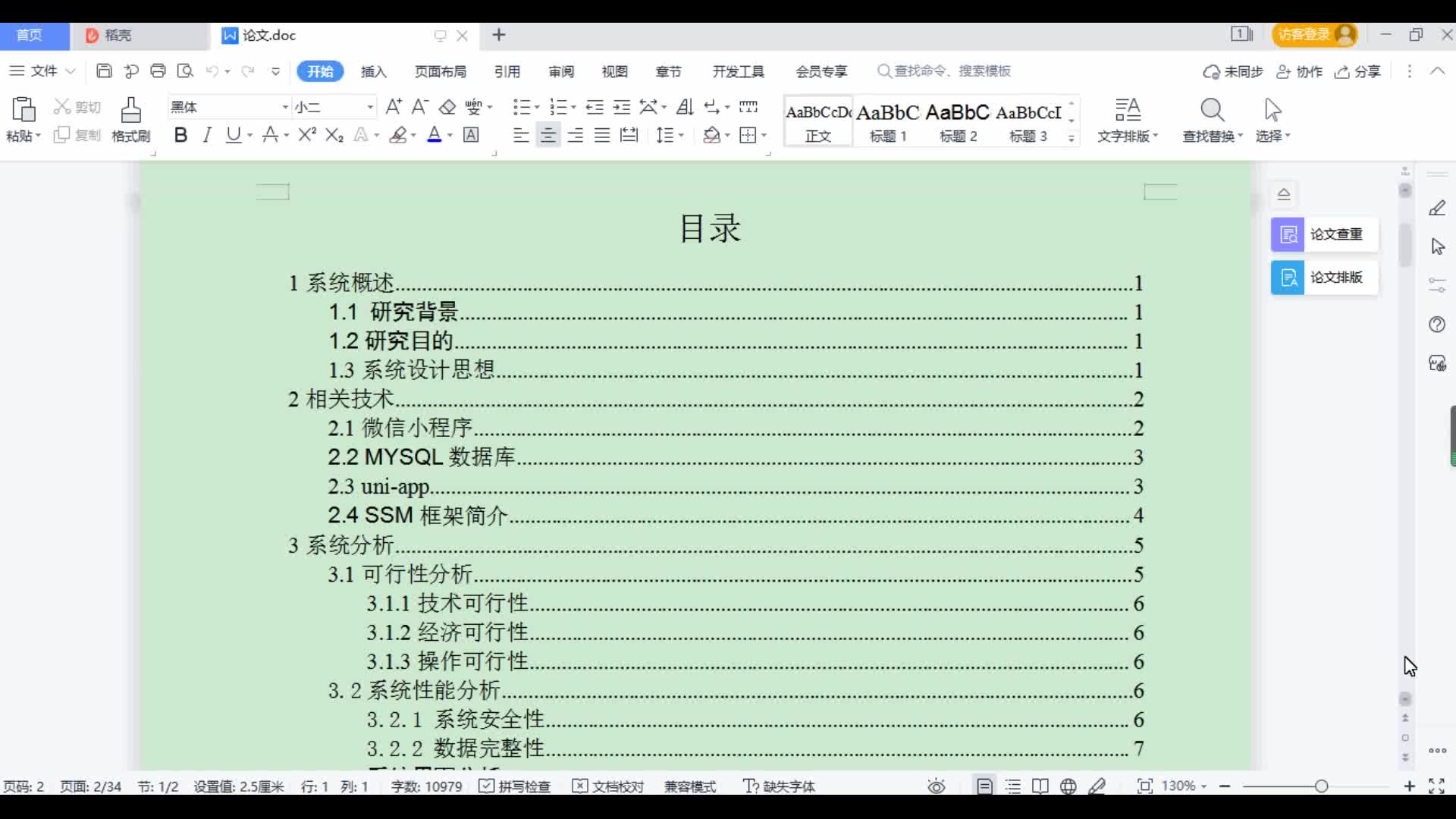Click the Format Painter icon
Viewport: 1456px width, 819px height.
point(130,111)
